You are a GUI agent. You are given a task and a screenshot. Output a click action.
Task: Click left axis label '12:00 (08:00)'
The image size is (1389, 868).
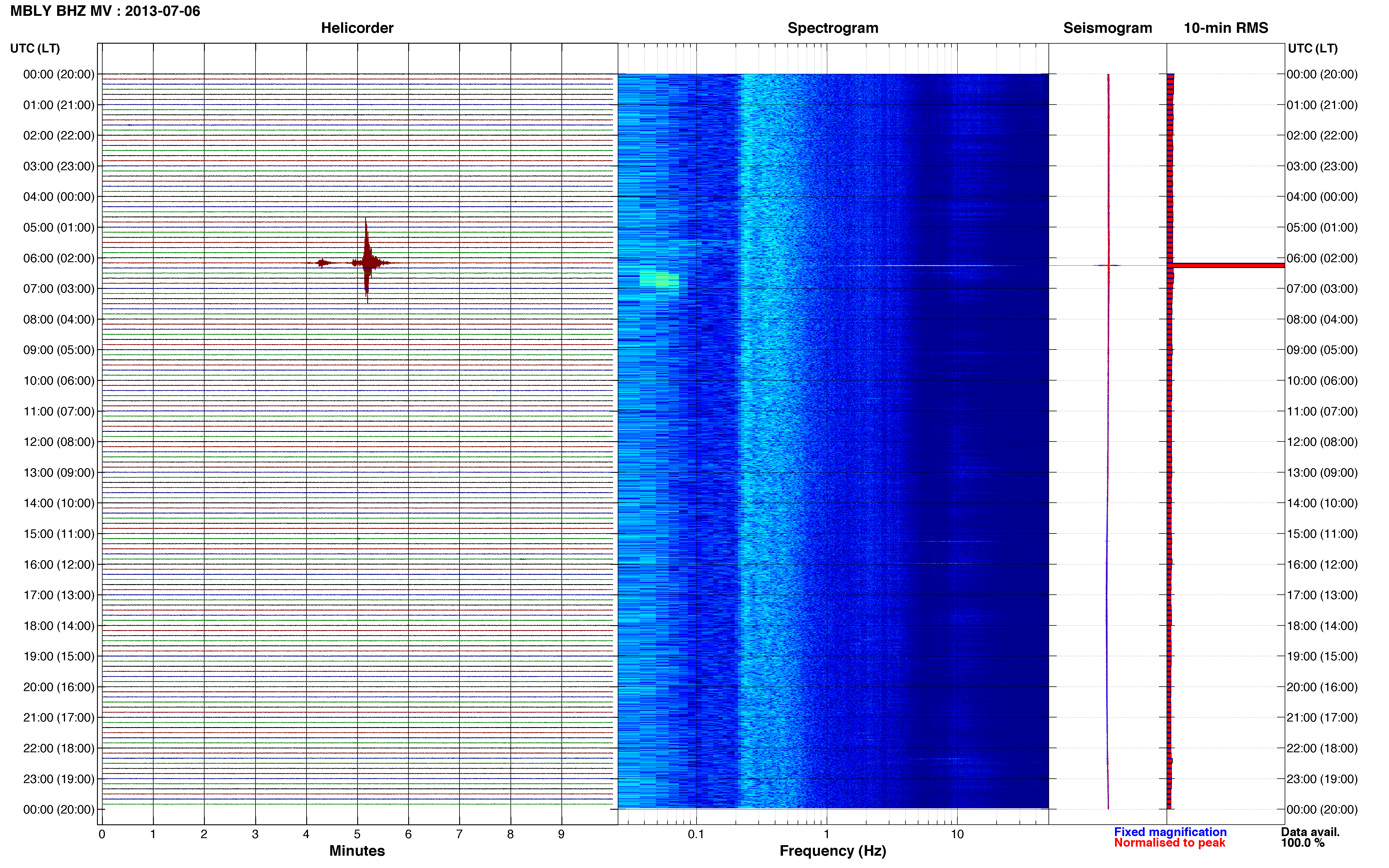pos(59,442)
